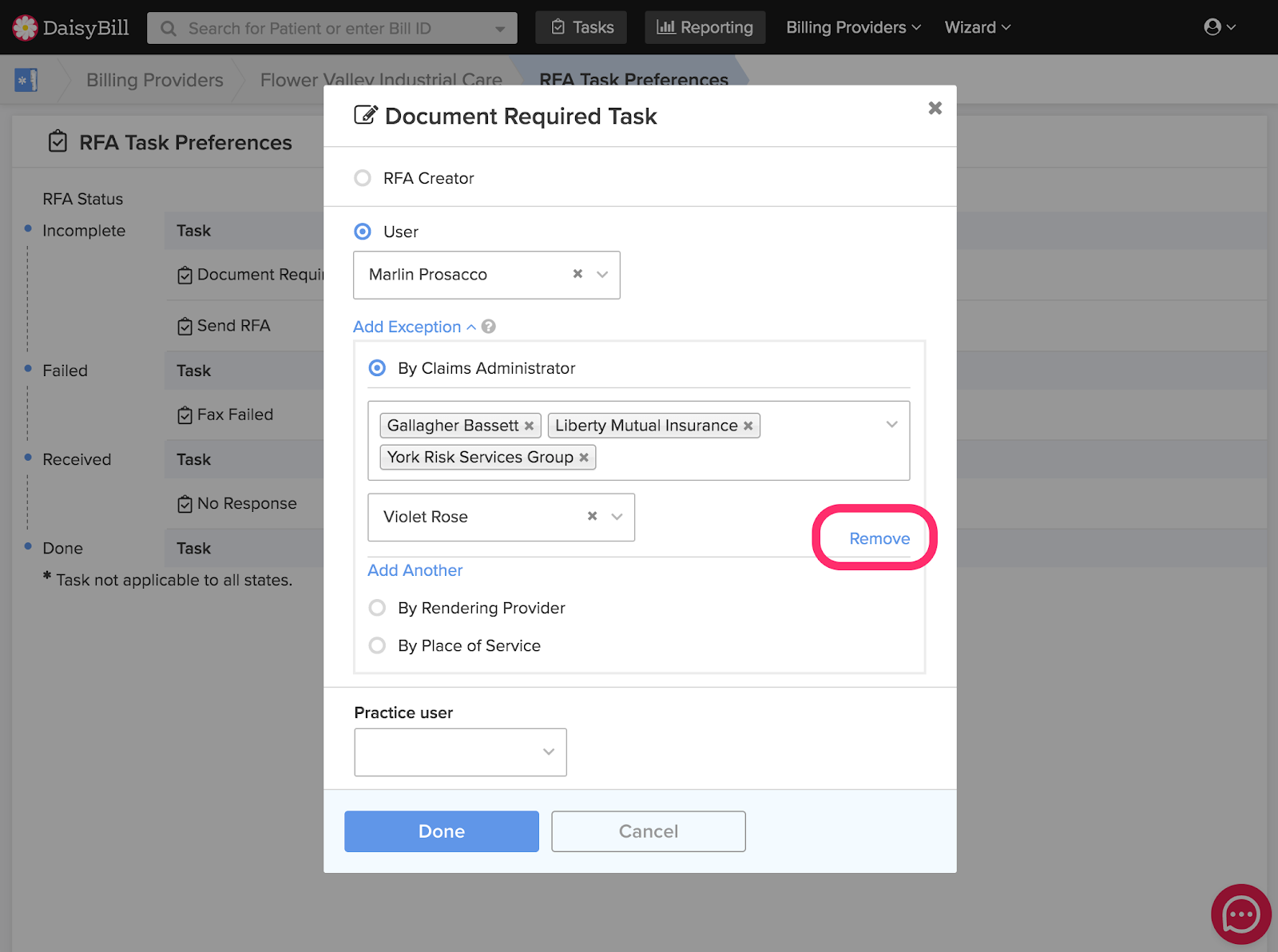
Task: Collapse the Add Exception section
Action: [415, 327]
